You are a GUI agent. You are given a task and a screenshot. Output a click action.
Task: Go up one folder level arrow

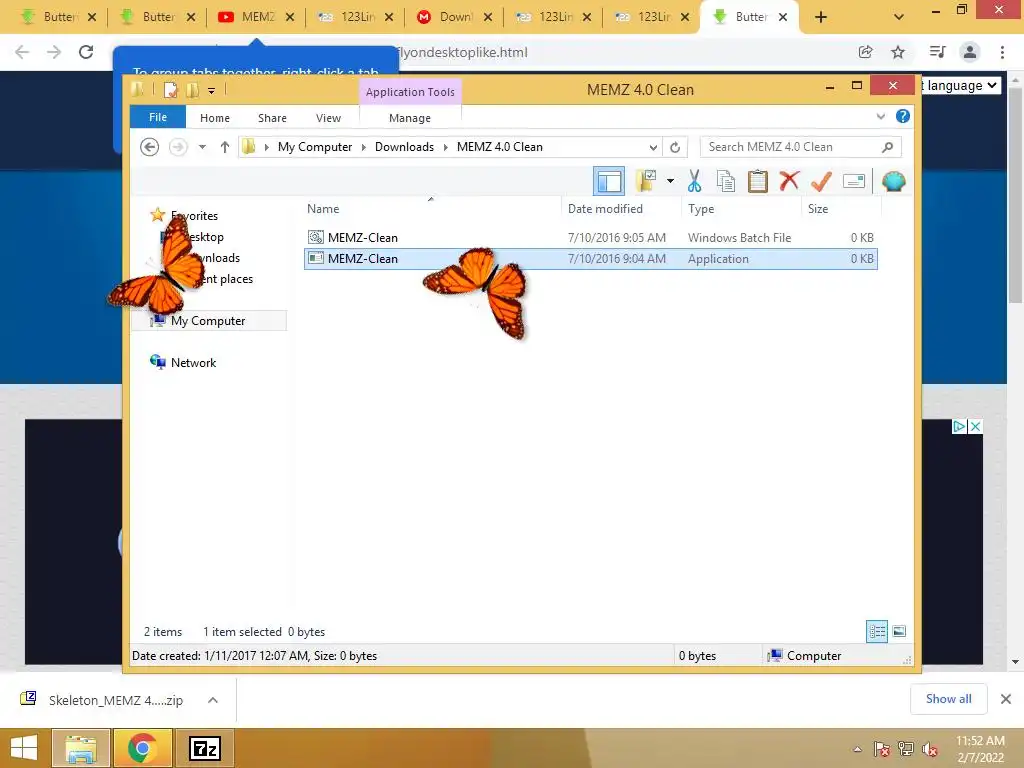click(x=225, y=147)
